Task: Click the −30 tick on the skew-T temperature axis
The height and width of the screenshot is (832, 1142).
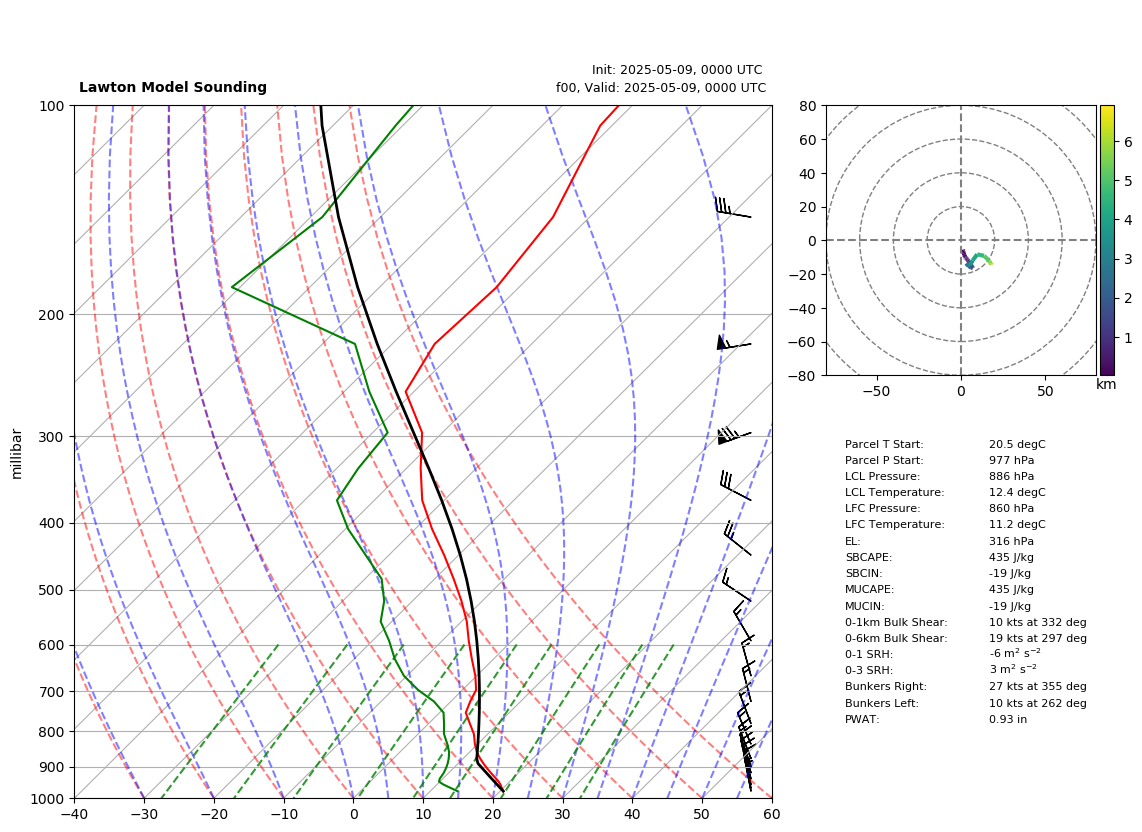Action: [143, 814]
